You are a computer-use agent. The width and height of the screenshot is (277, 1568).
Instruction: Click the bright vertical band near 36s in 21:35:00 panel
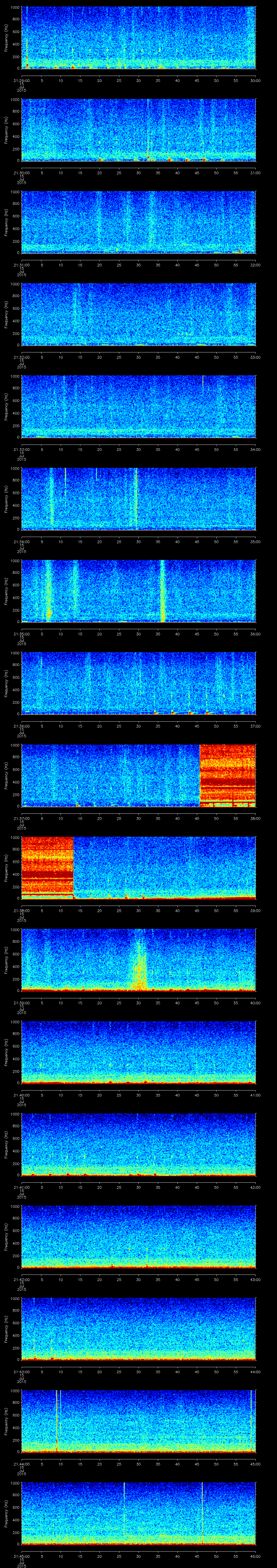coord(163,590)
